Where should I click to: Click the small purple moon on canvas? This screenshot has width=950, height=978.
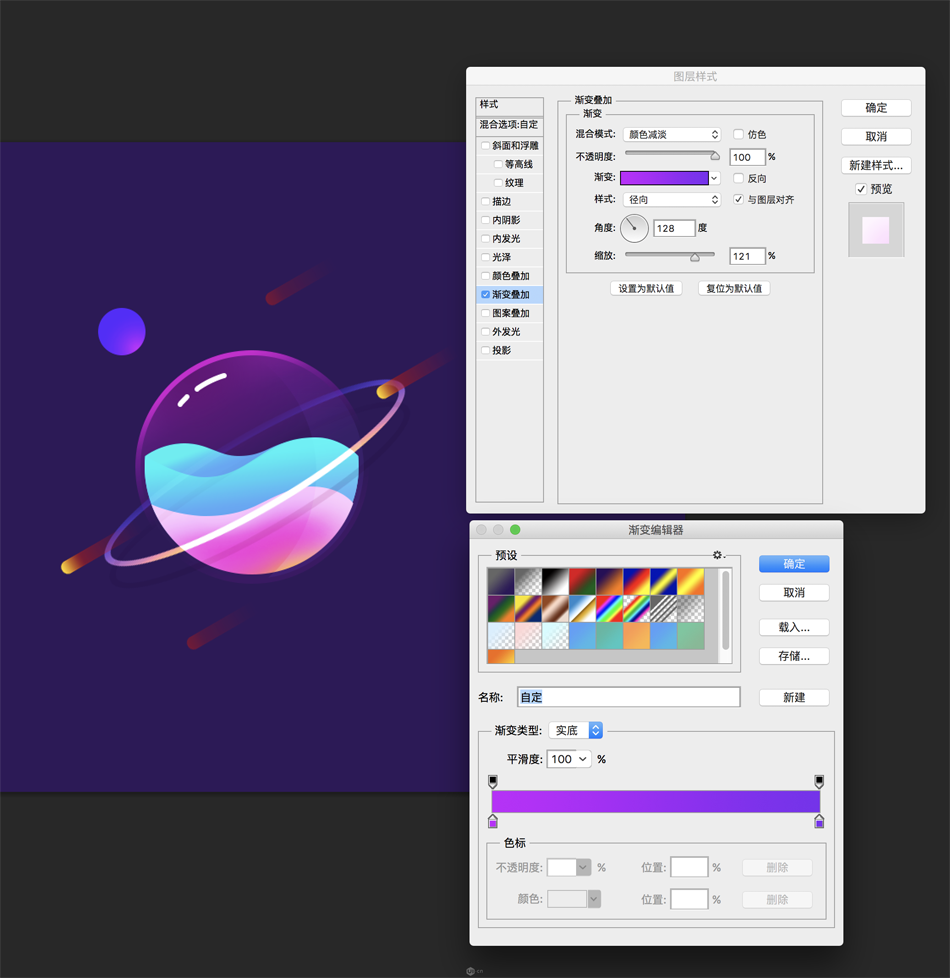(122, 331)
